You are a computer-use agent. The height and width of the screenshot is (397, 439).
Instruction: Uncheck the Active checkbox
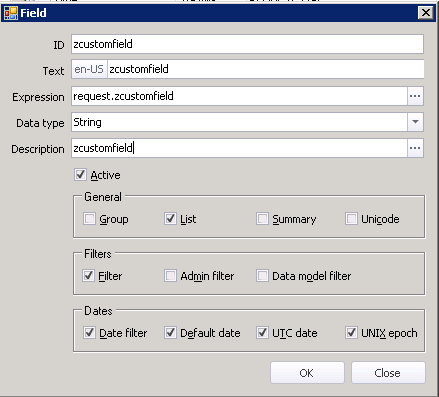(x=80, y=175)
